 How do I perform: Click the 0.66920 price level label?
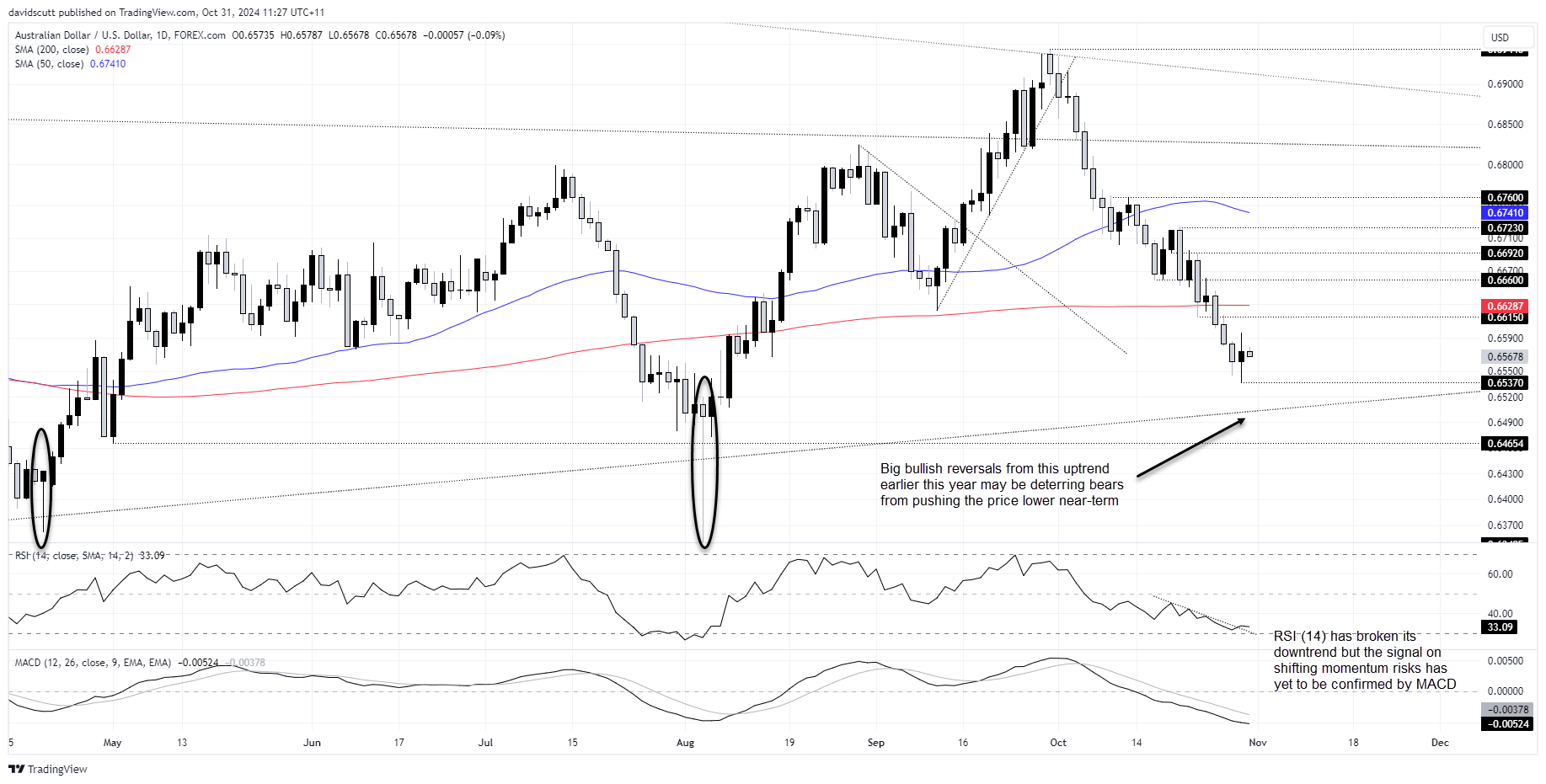click(x=1505, y=253)
